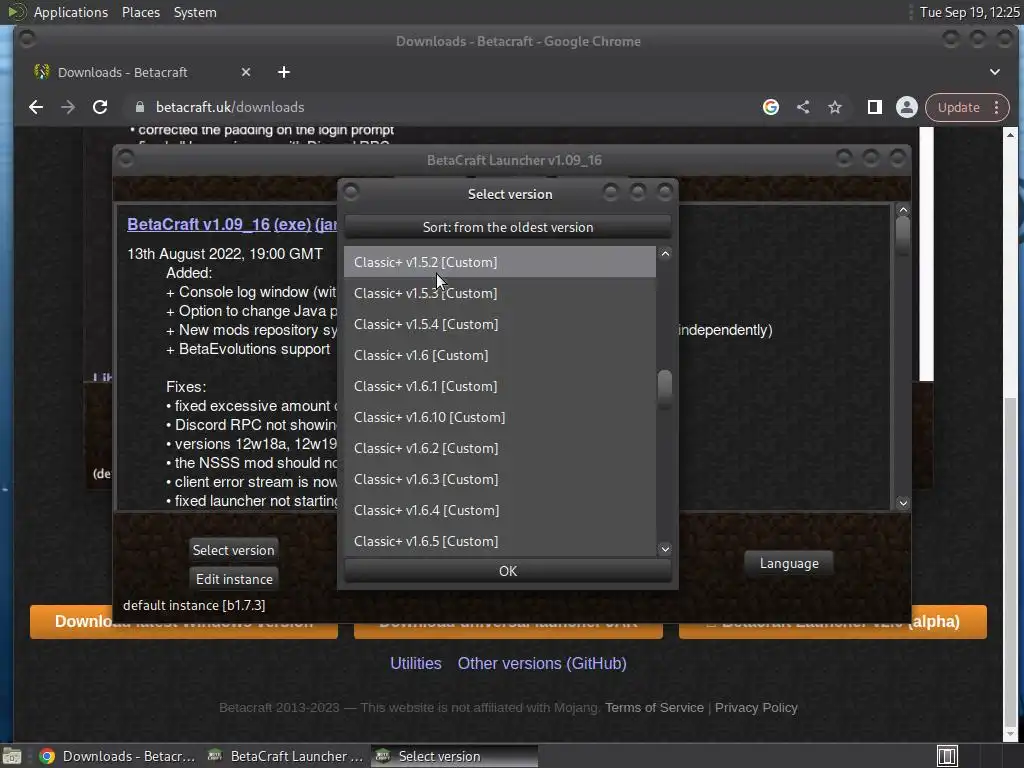Viewport: 1024px width, 768px height.
Task: Close the Downloads - Betacraft tab
Action: [x=246, y=72]
